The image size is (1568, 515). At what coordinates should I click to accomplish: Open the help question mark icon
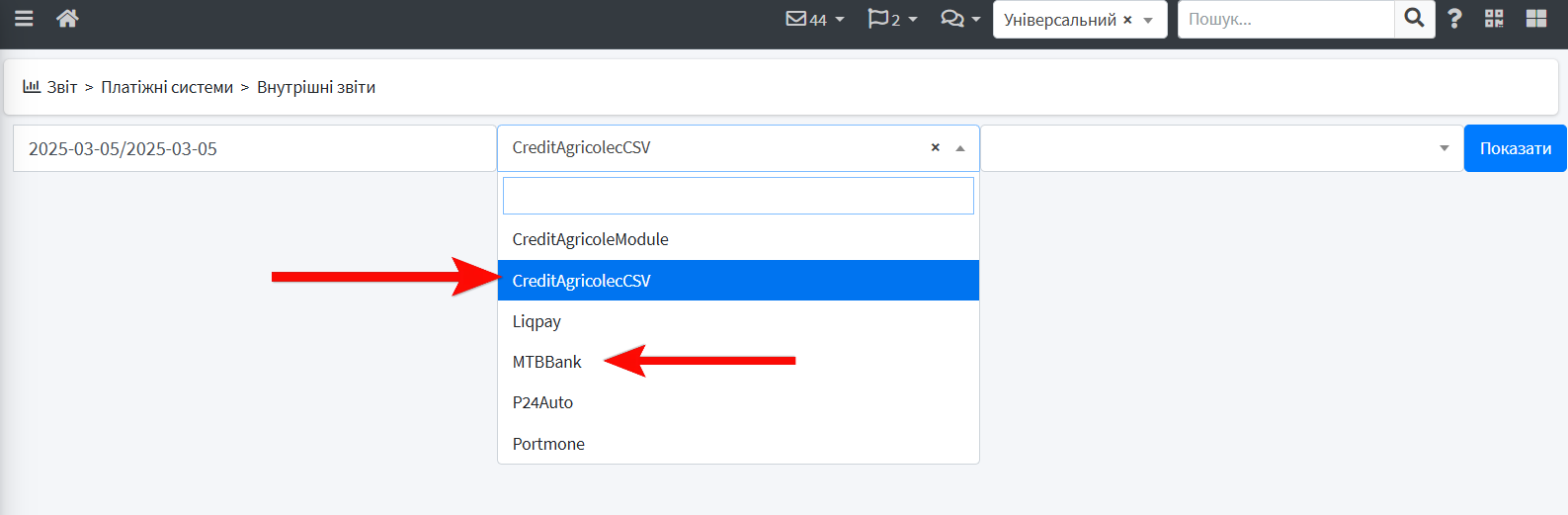click(x=1454, y=19)
